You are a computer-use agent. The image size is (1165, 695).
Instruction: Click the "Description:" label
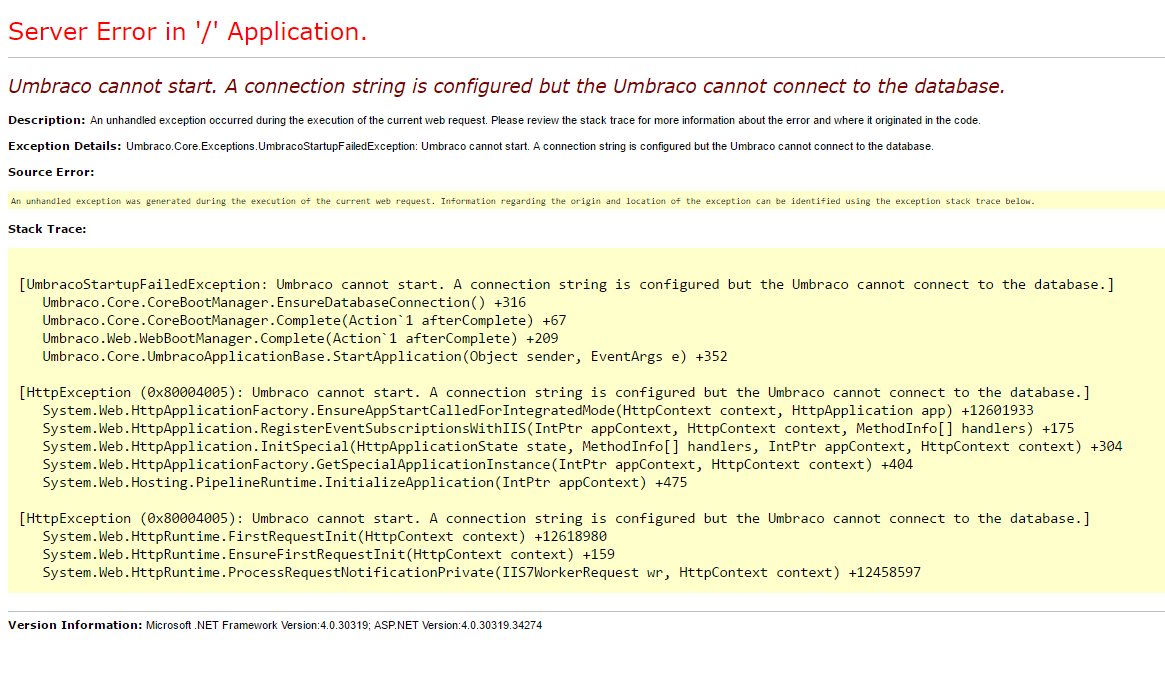[x=47, y=120]
